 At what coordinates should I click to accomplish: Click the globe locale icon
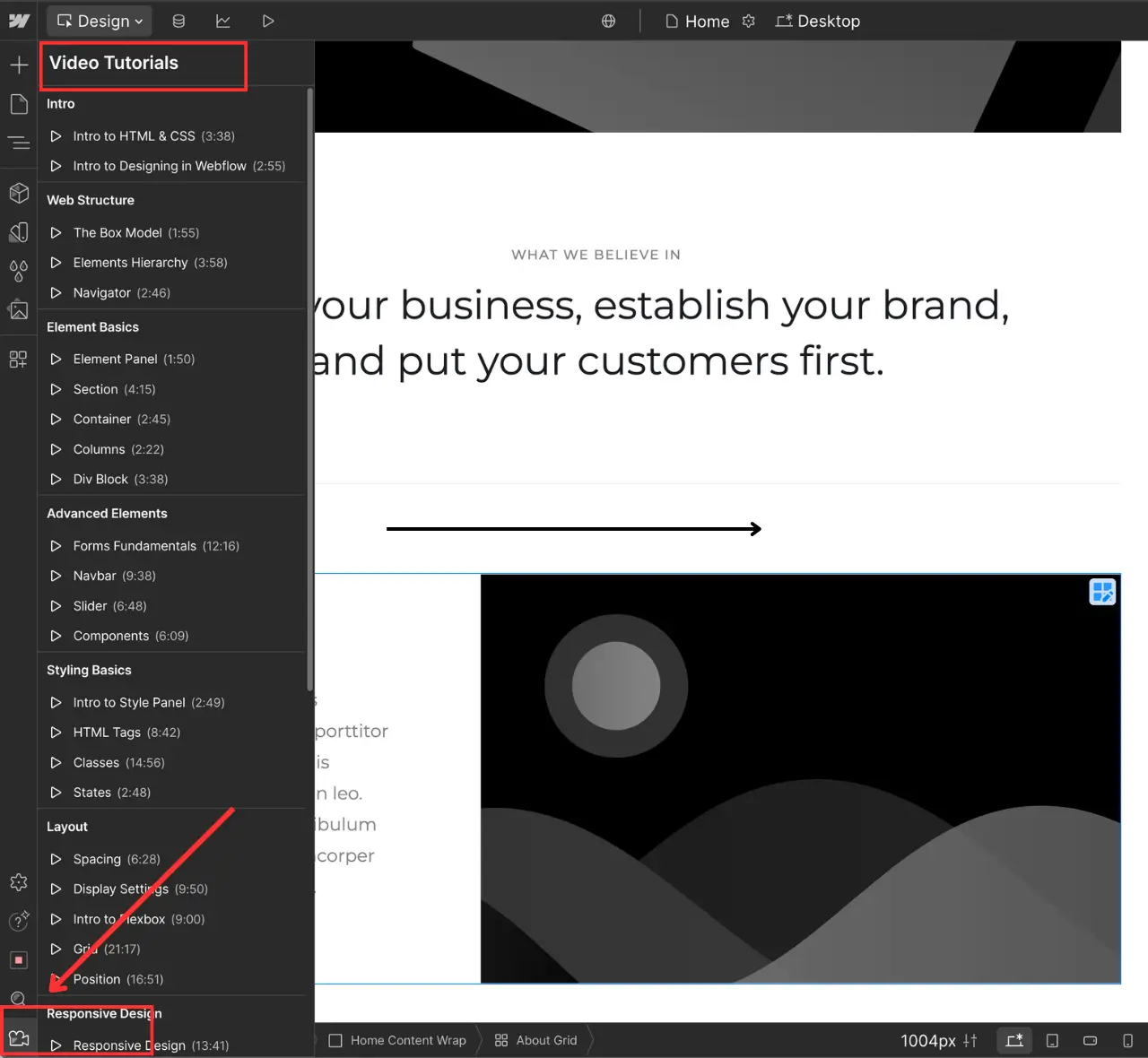[608, 21]
